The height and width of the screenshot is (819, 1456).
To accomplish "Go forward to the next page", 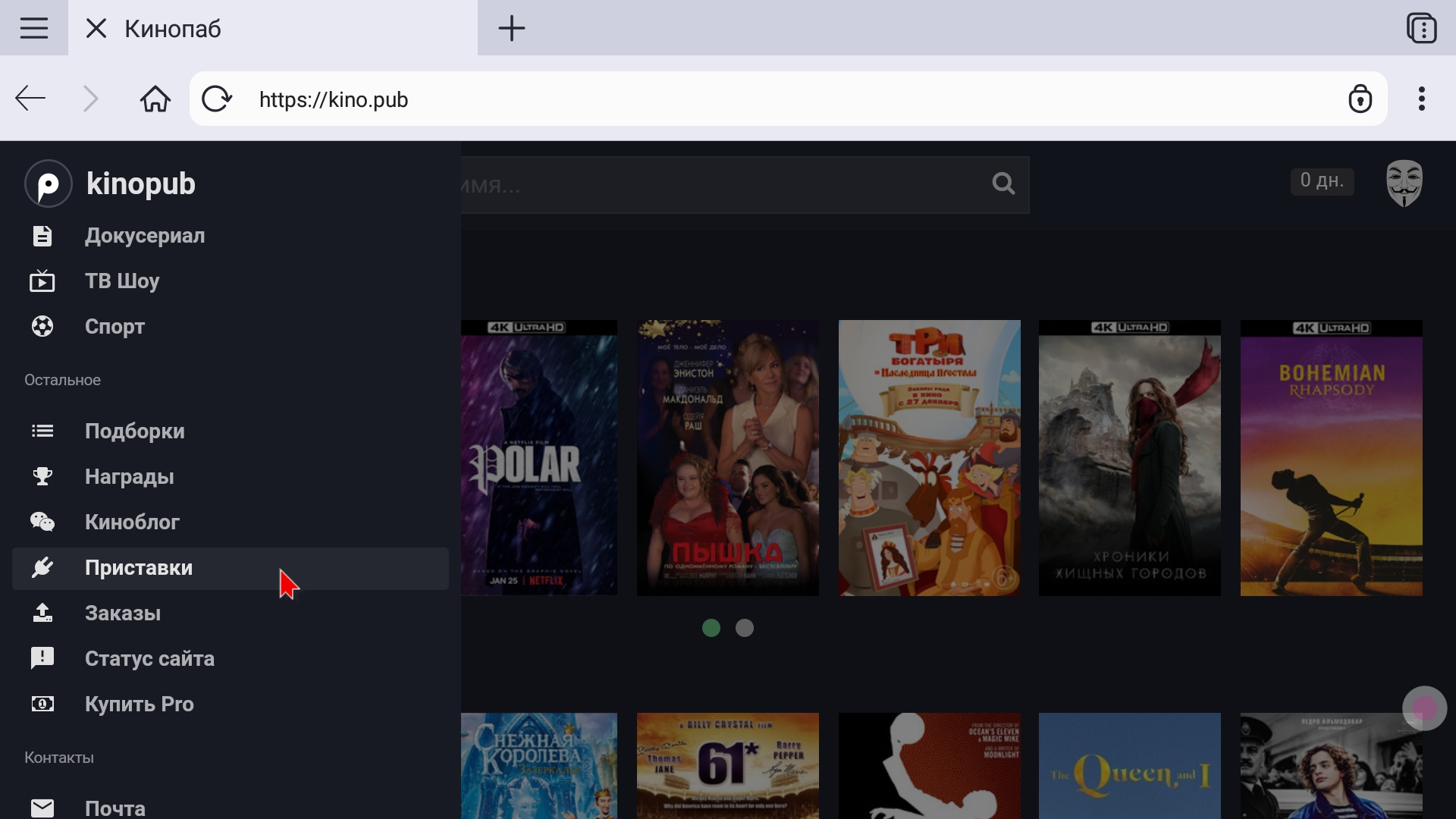I will pyautogui.click(x=91, y=99).
